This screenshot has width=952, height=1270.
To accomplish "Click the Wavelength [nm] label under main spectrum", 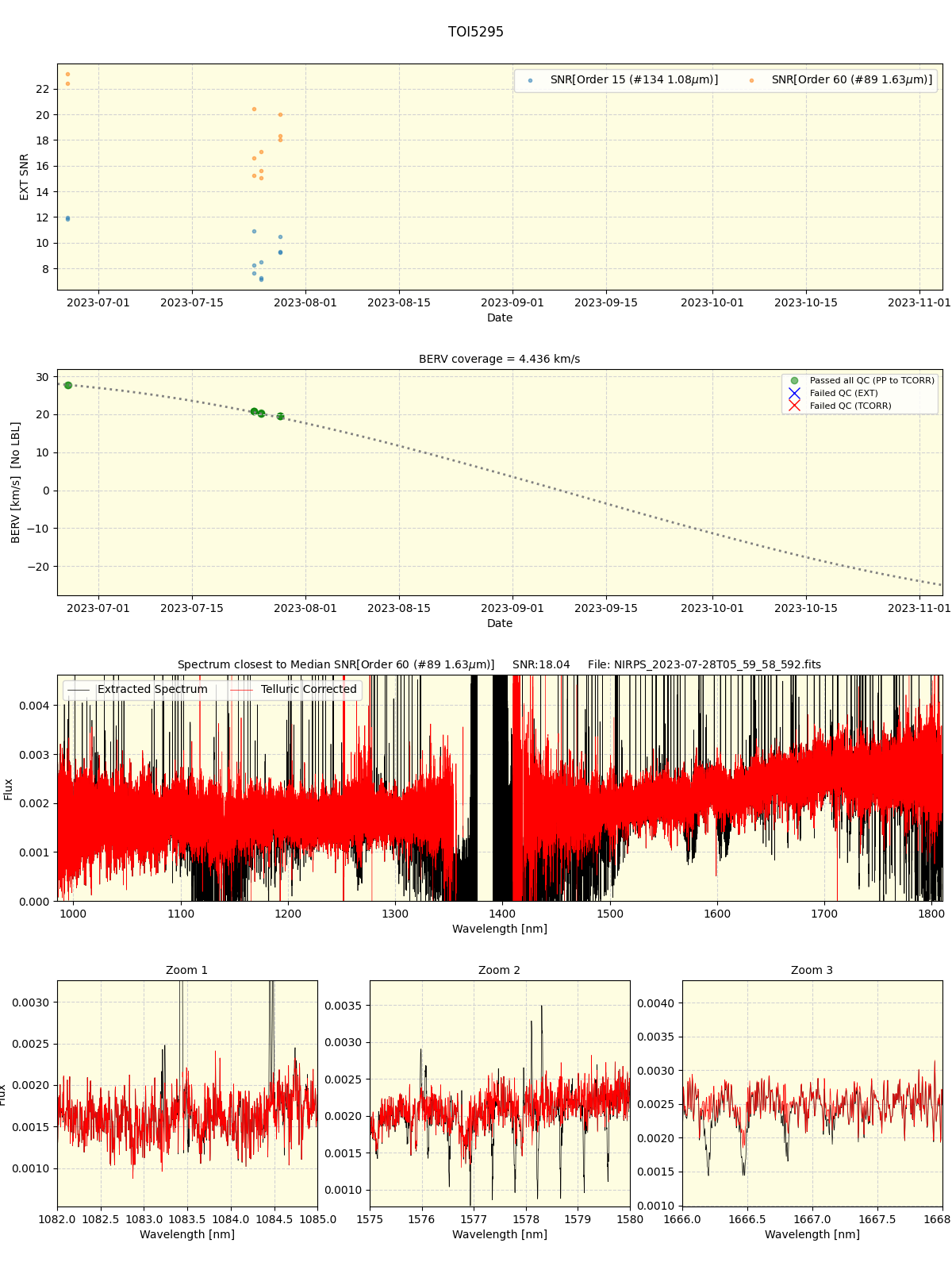I will 499,929.
